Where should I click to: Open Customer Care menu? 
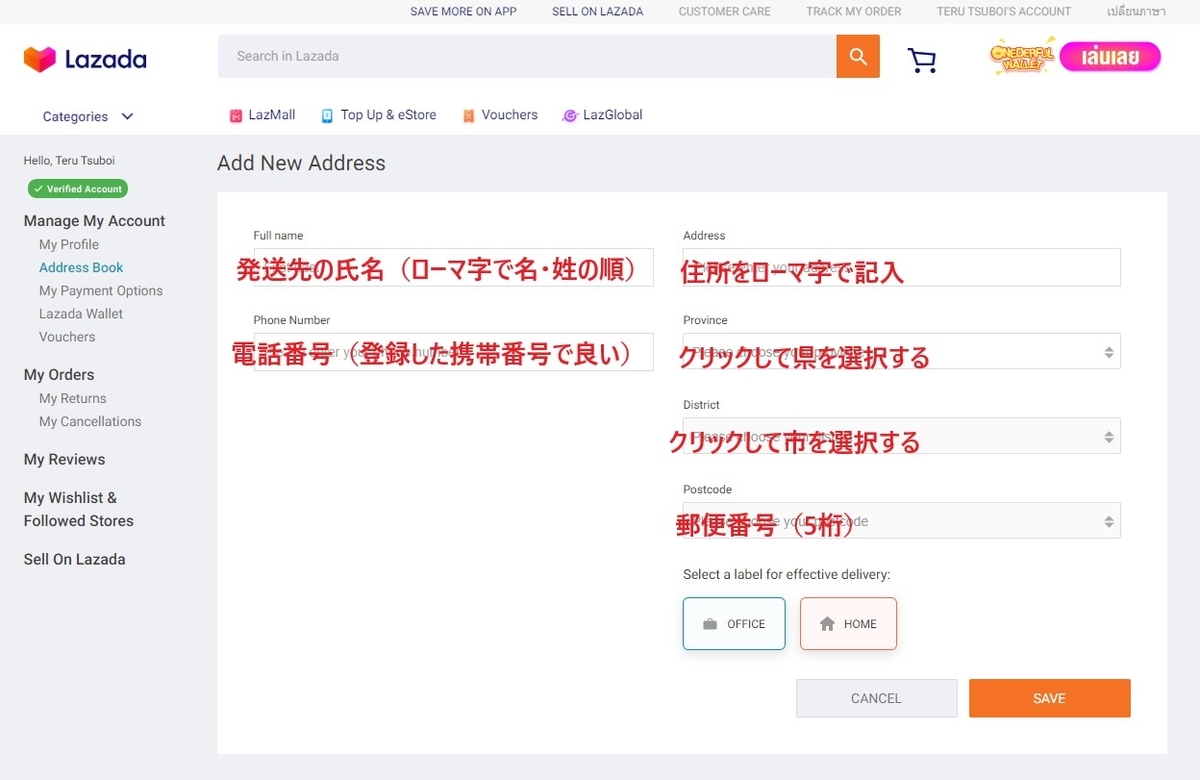coord(725,12)
